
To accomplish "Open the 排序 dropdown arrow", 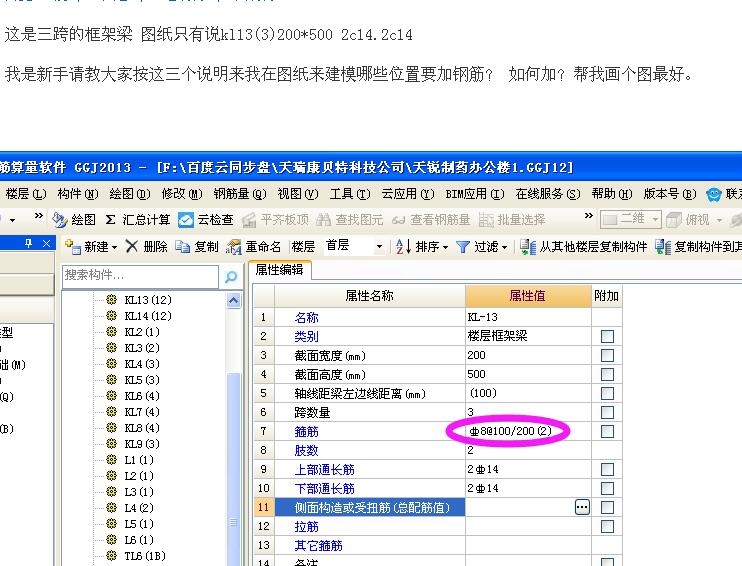I will click(445, 248).
